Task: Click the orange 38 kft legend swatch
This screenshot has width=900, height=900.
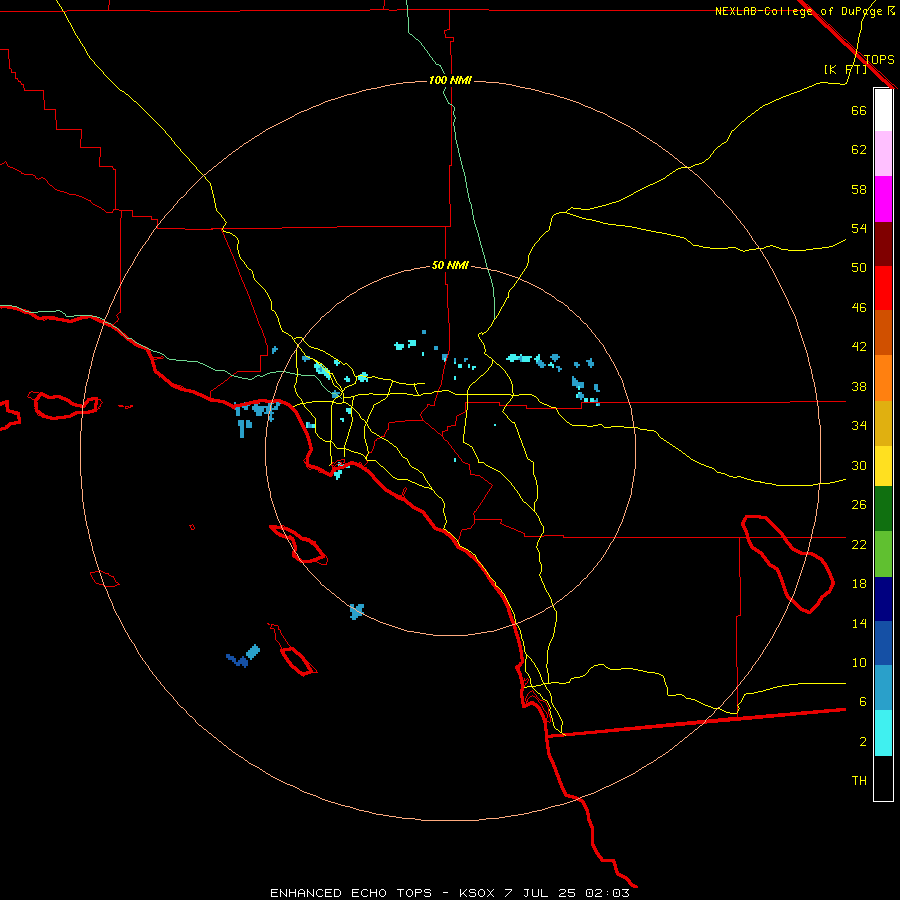Action: pos(883,378)
